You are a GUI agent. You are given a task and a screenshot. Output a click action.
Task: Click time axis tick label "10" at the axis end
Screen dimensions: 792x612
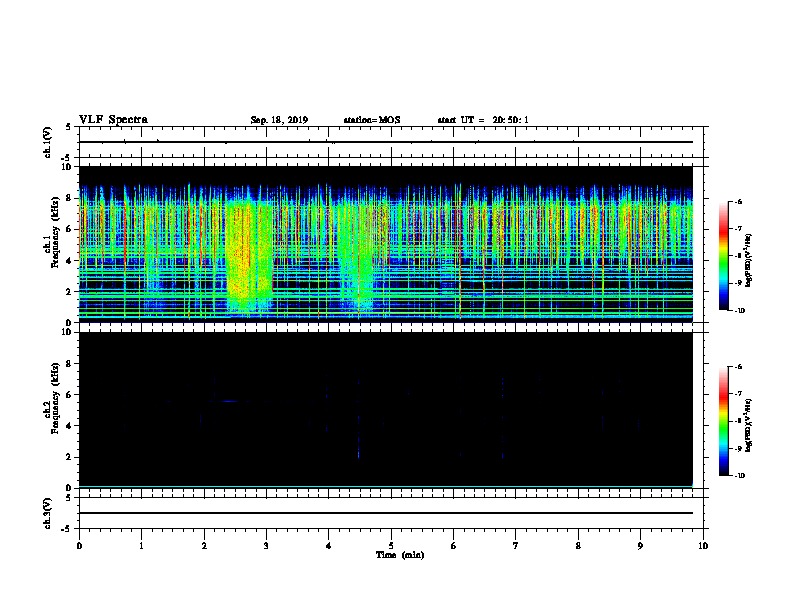[x=703, y=546]
